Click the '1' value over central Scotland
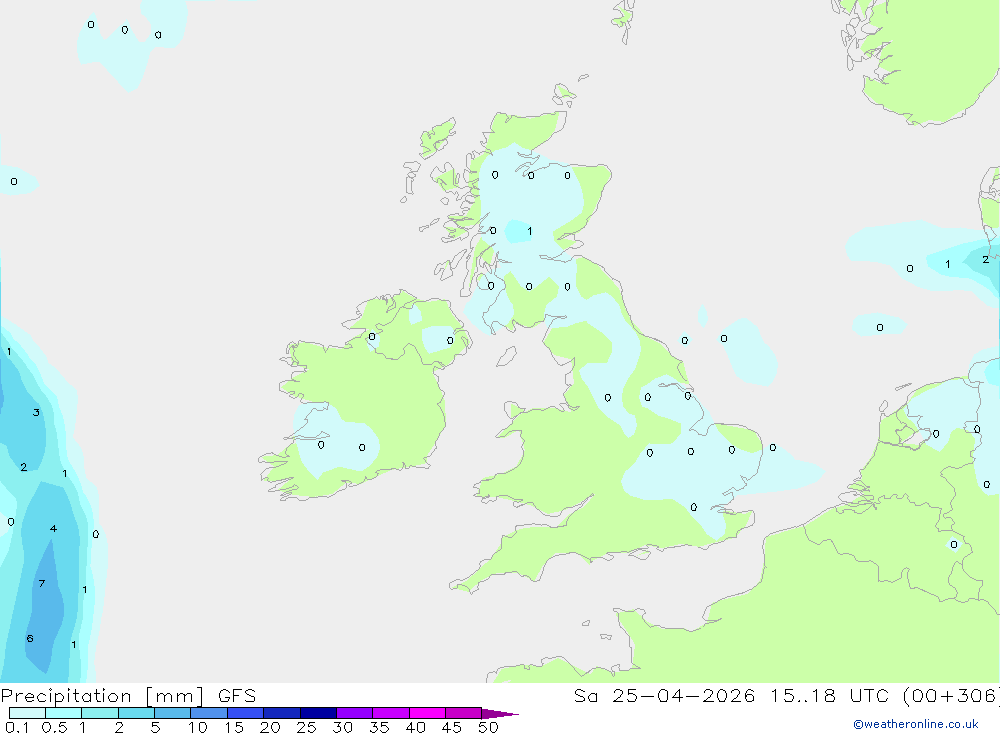Screen dimensions: 1000x733 click(x=530, y=231)
